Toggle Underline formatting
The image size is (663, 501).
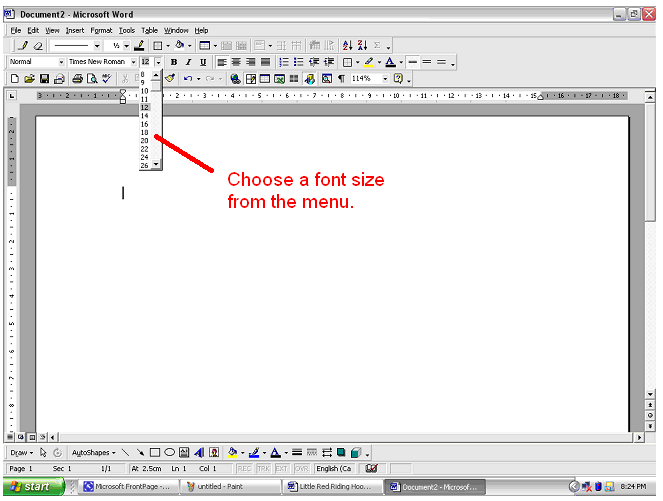[x=203, y=62]
